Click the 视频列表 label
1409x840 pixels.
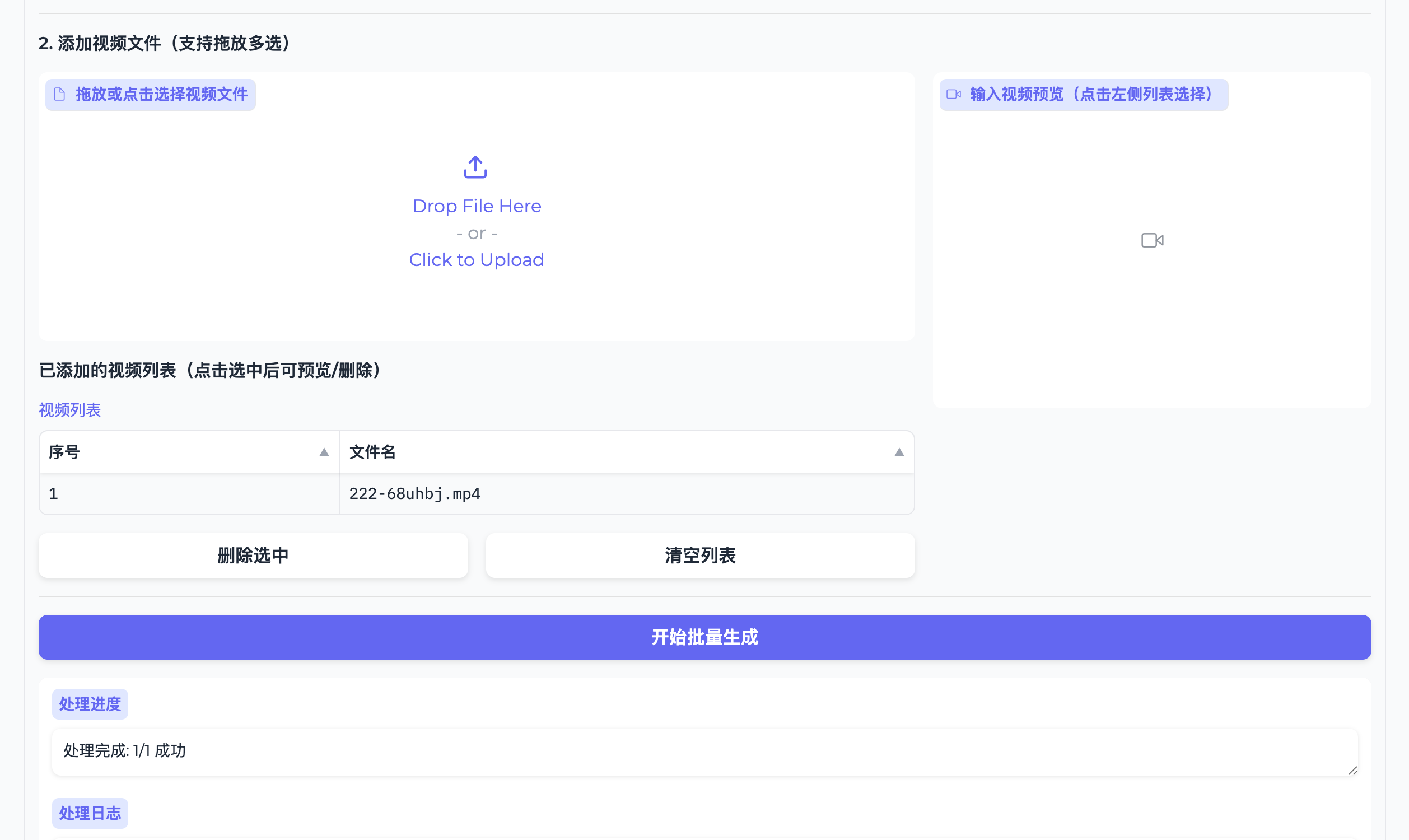(69, 410)
